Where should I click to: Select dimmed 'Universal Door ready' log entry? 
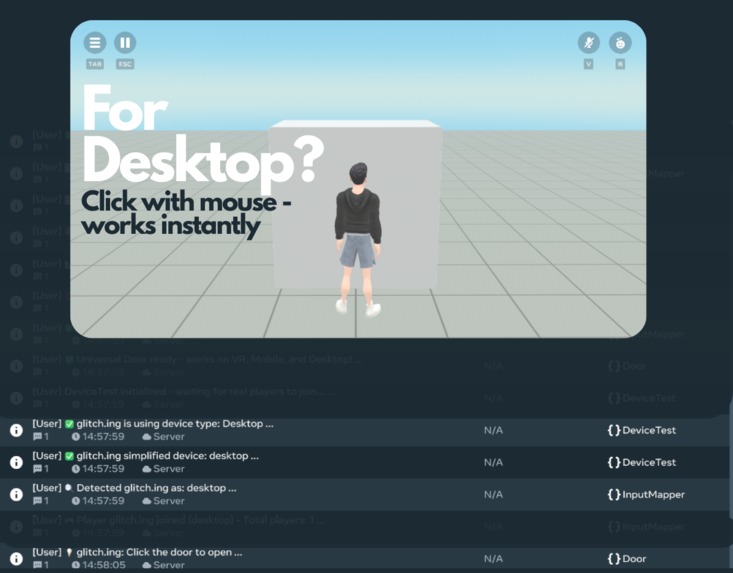[365, 365]
